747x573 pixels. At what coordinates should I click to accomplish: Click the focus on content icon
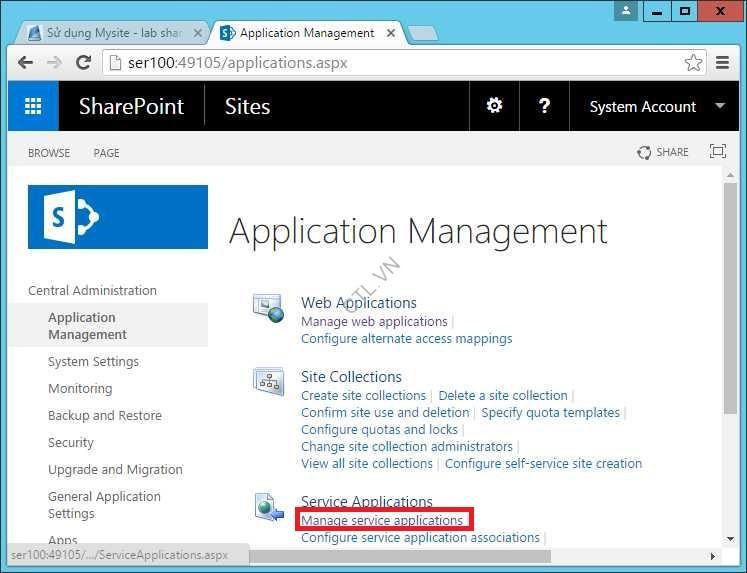pos(717,152)
